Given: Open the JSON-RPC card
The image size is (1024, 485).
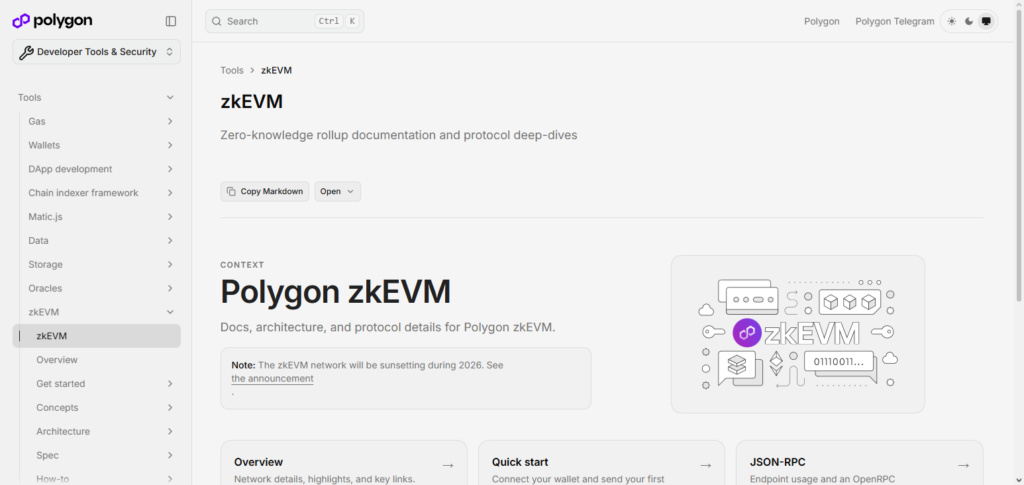Looking at the screenshot, I should 859,463.
